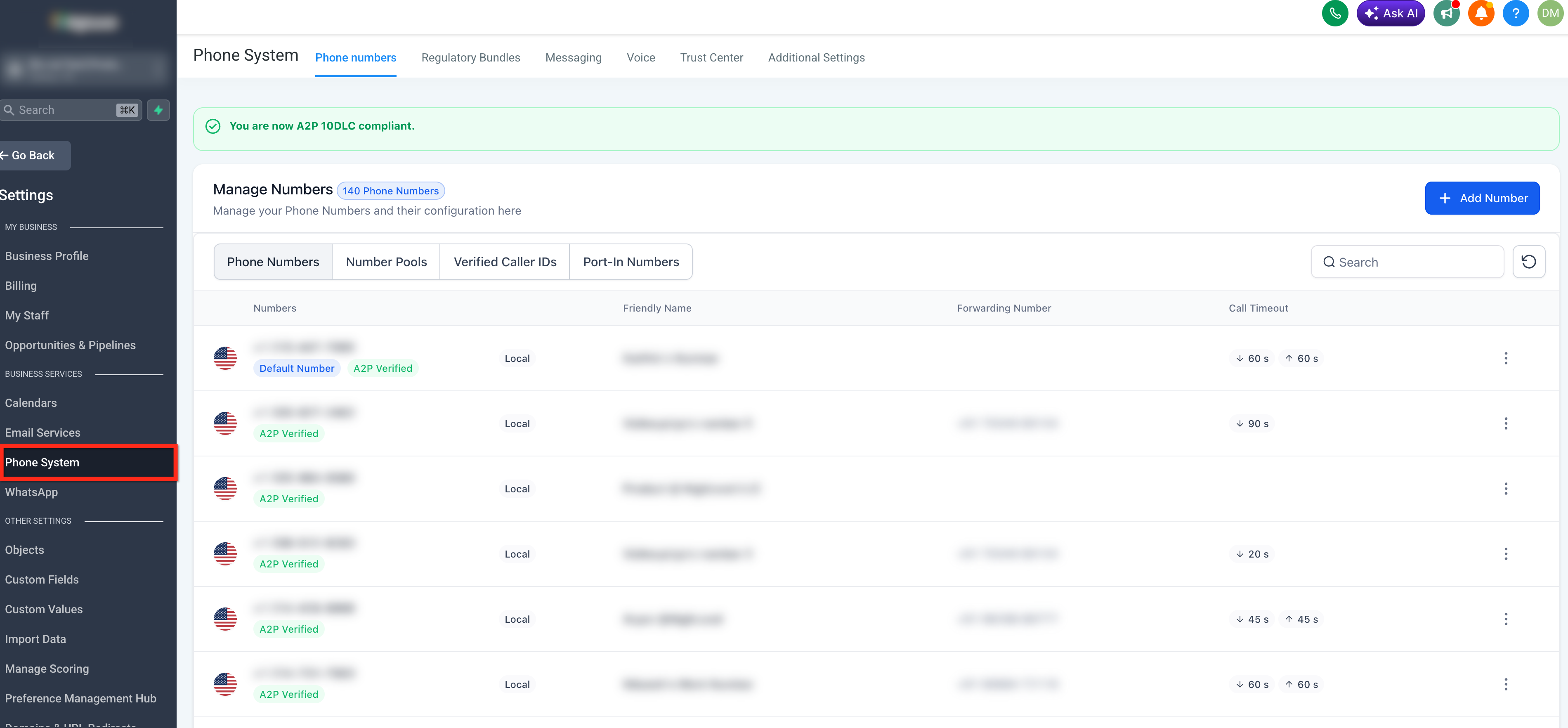Open Calendars in the sidebar
The height and width of the screenshot is (728, 1568).
pos(31,403)
